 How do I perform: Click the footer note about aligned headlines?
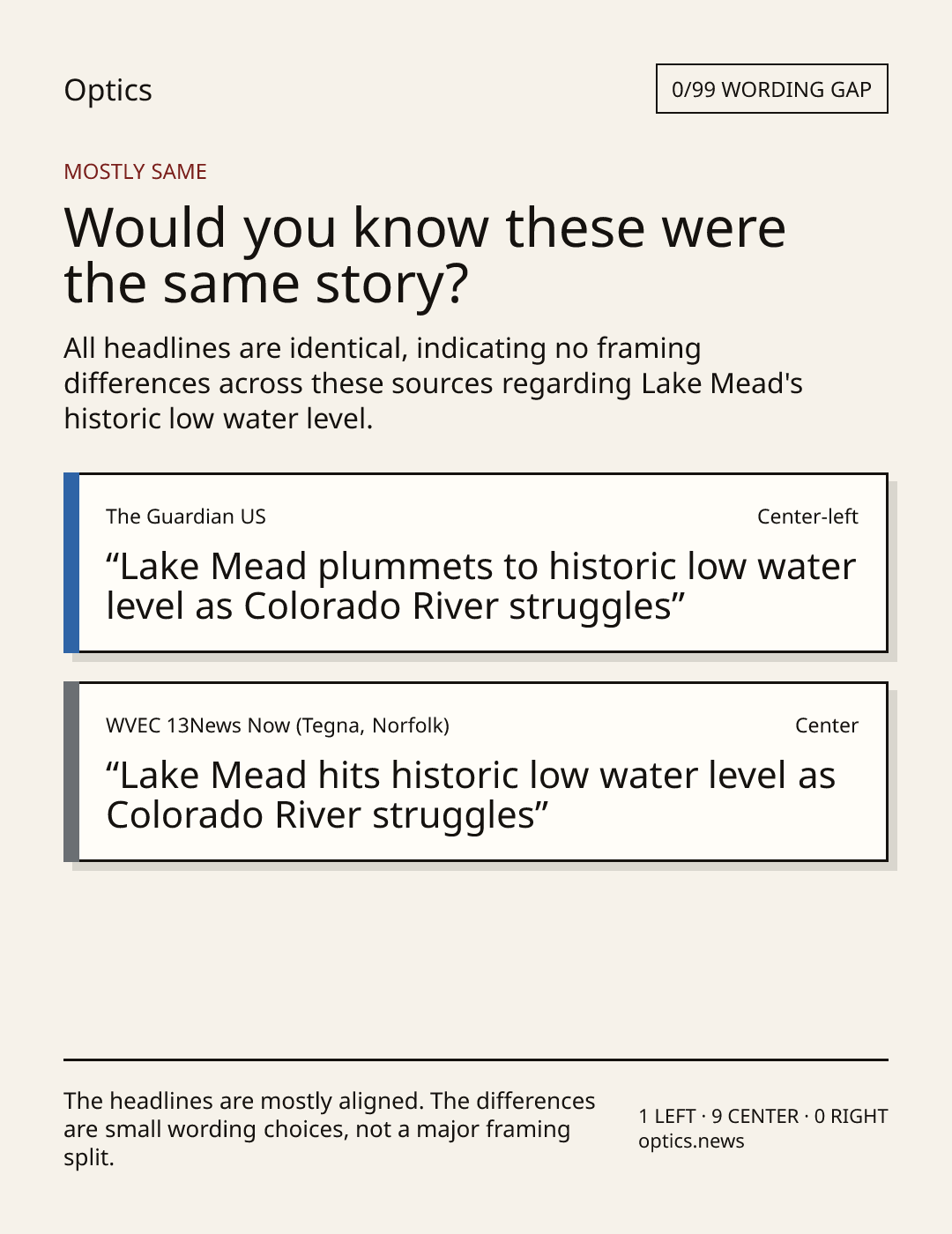coord(330,1129)
